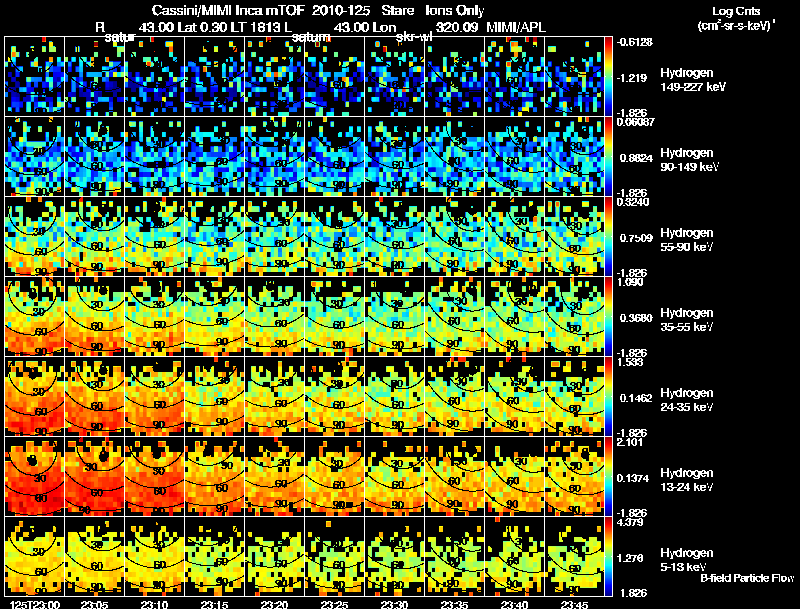Viewport: 800px width, 609px height.
Task: Click the Hydrogen 24-35 keV row label
Action: (687, 400)
